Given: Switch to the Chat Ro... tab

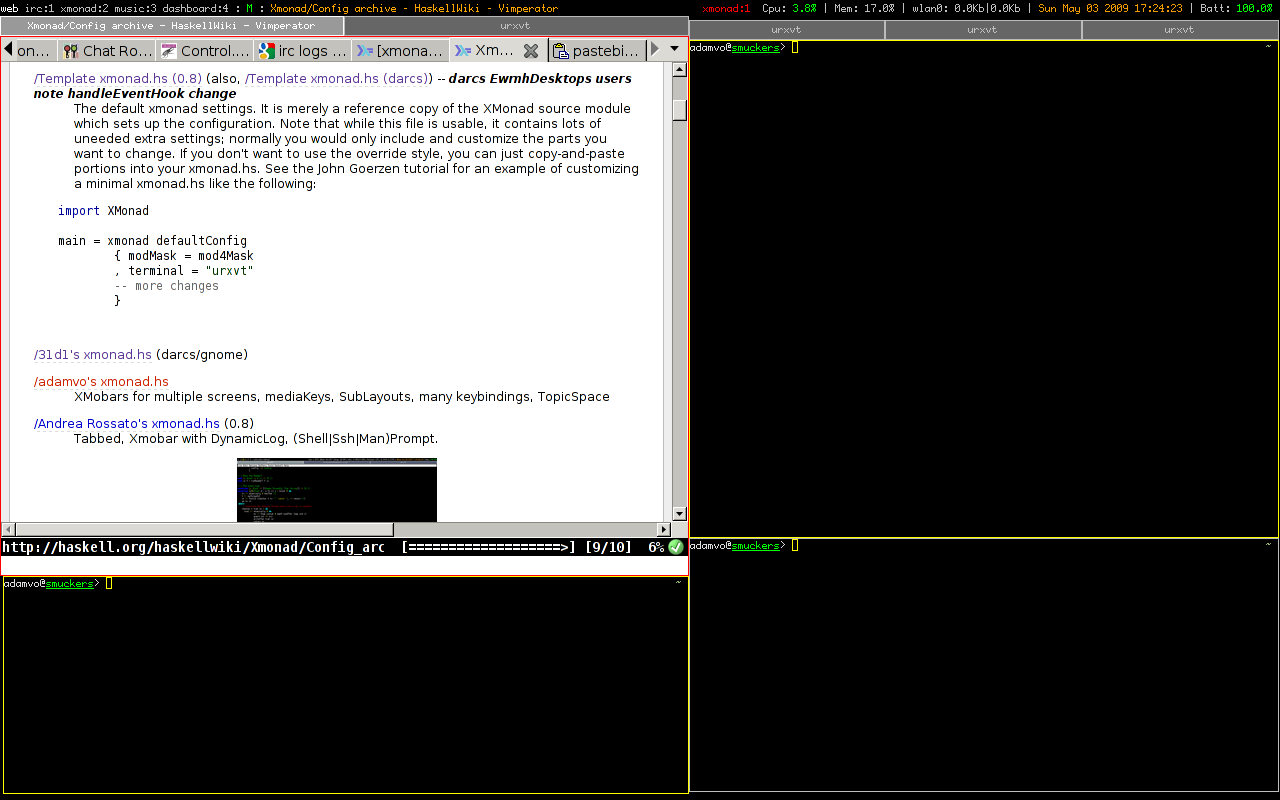Looking at the screenshot, I should coord(107,50).
